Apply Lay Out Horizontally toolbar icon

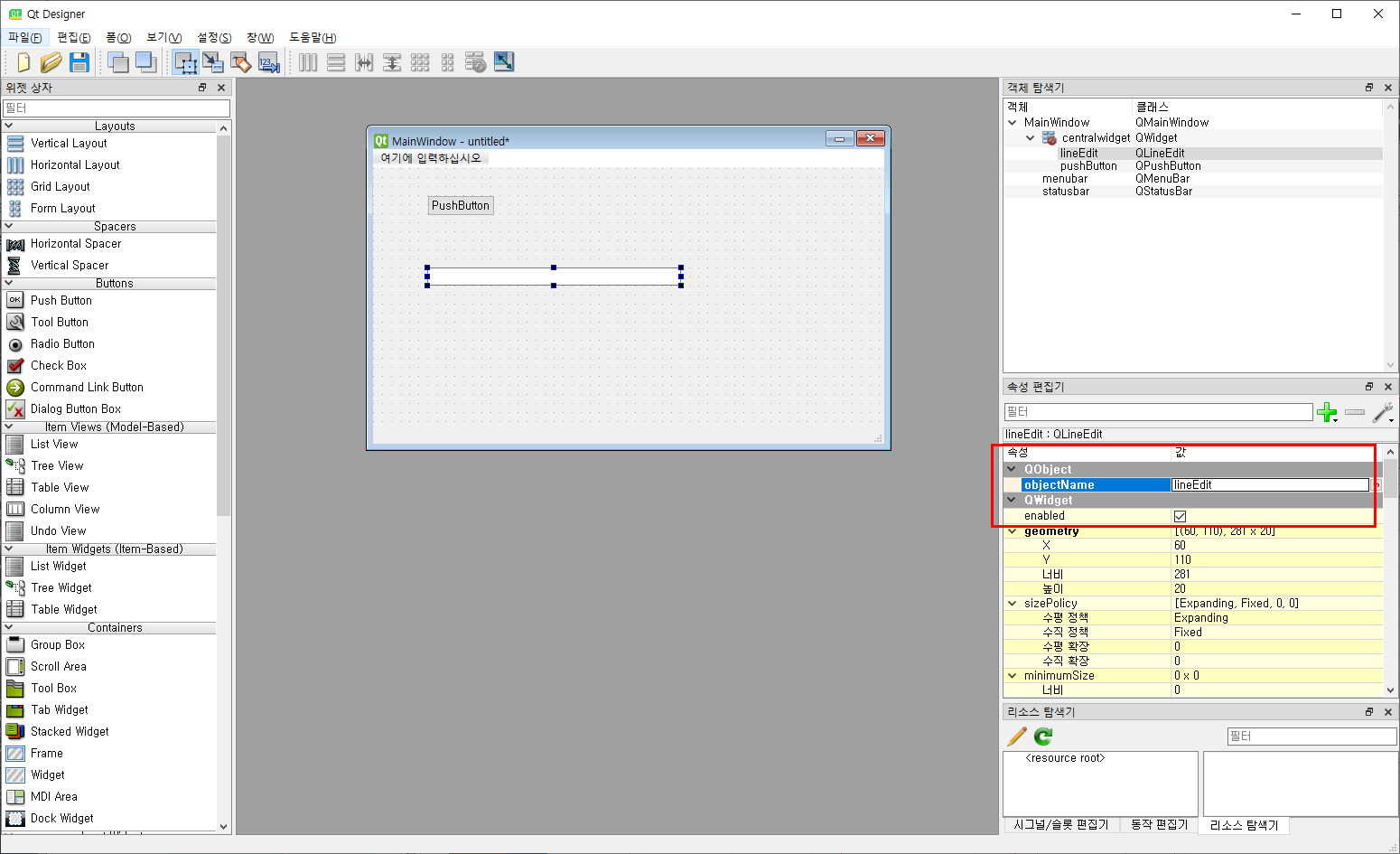[308, 62]
